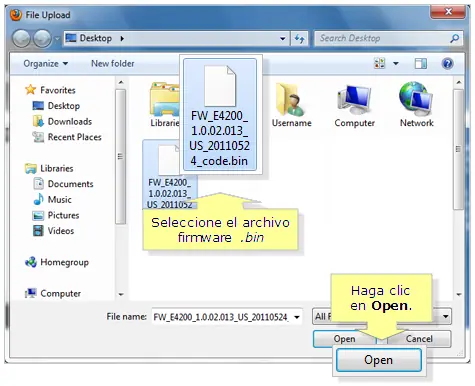Click the Videos film icon in sidebar
475x386 pixels.
(38, 231)
